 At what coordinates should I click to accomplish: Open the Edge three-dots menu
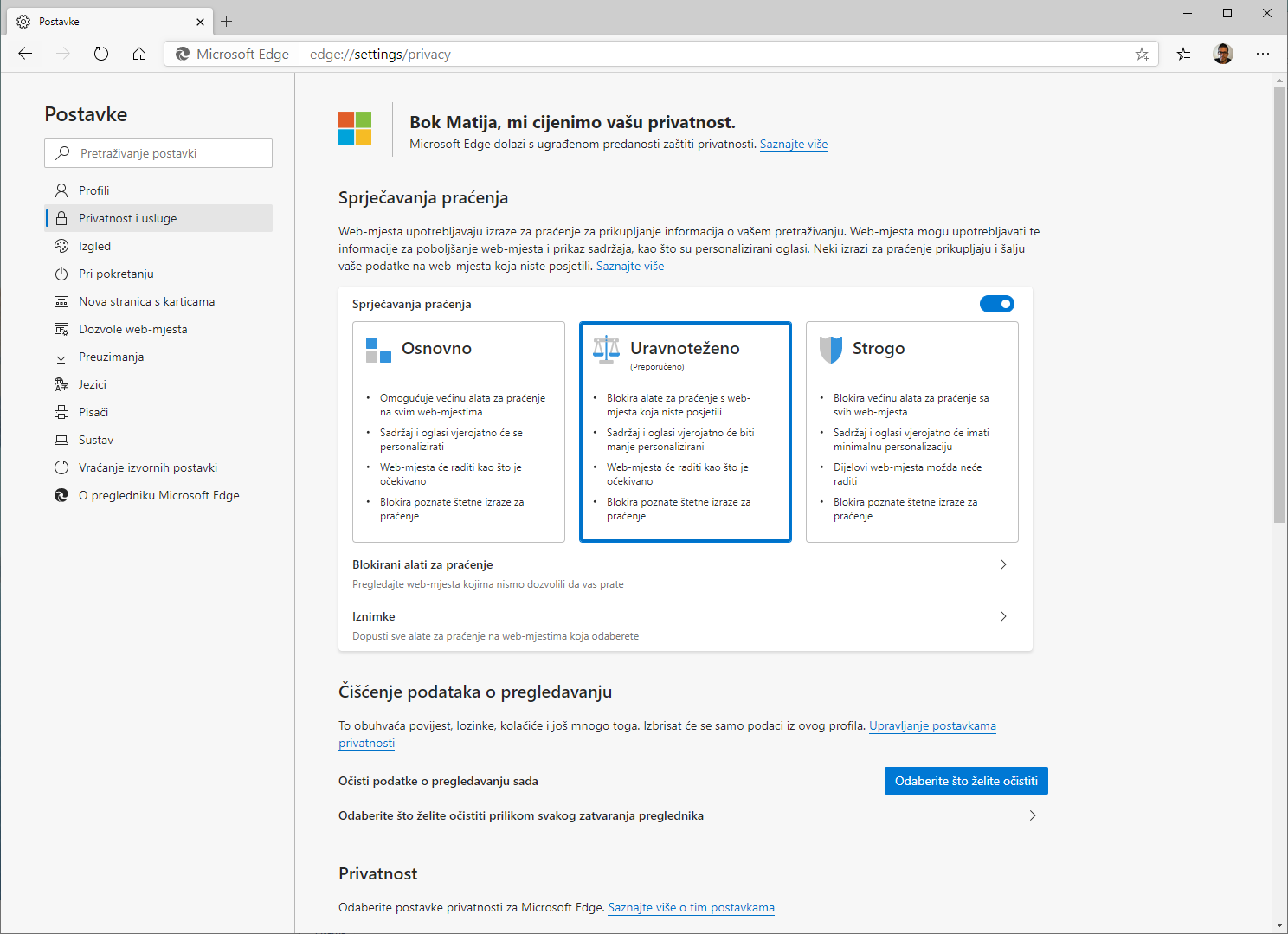[1263, 54]
